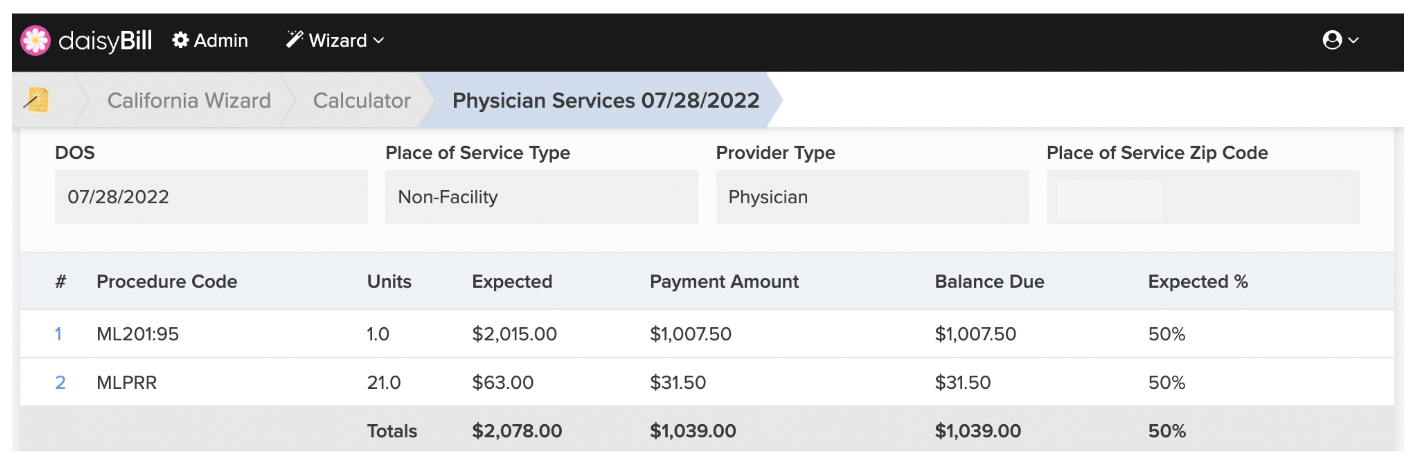This screenshot has width=1416, height=464.
Task: Click the Admin gear icon
Action: click(x=181, y=40)
